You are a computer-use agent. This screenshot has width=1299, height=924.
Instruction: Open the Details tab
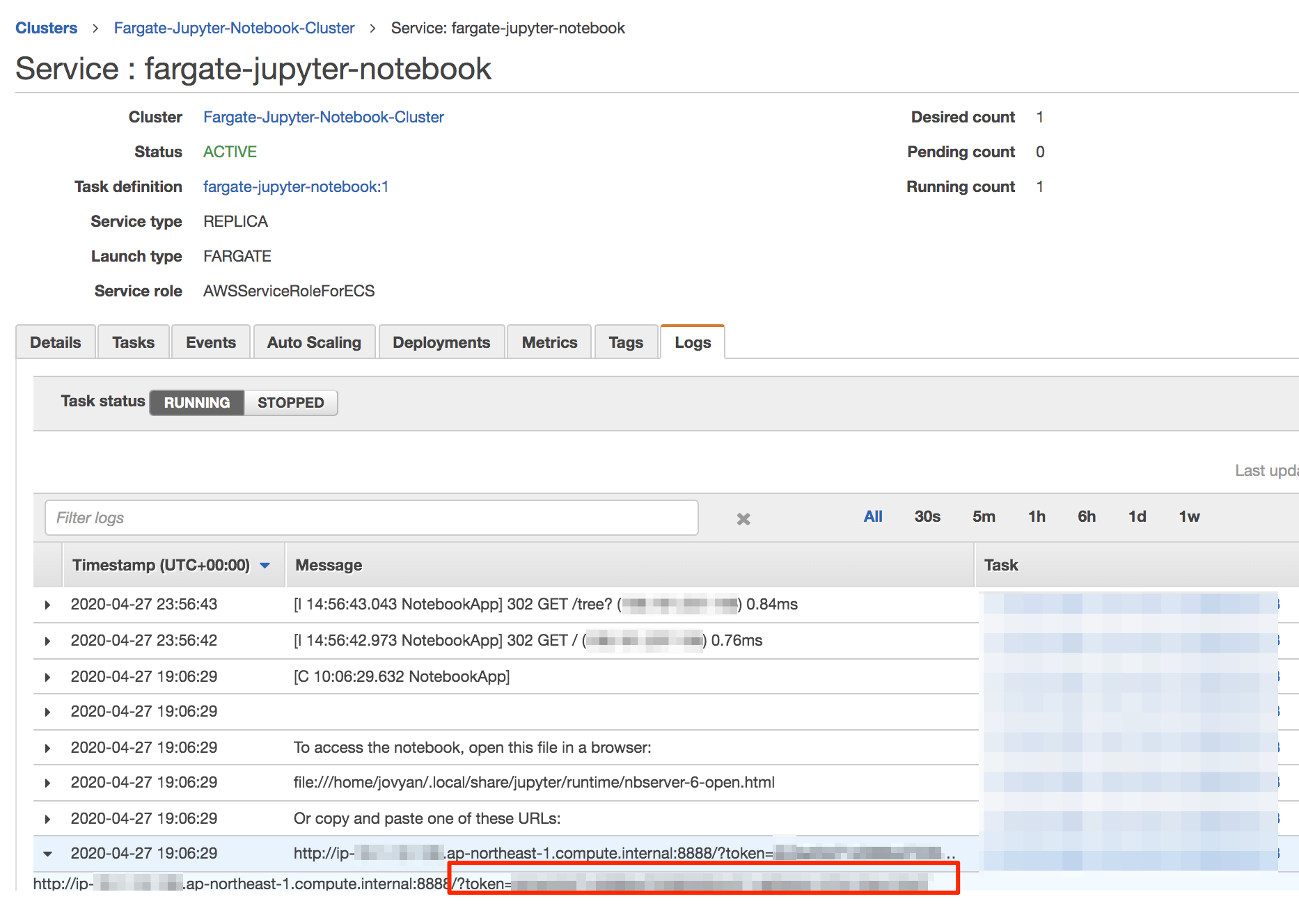point(56,342)
